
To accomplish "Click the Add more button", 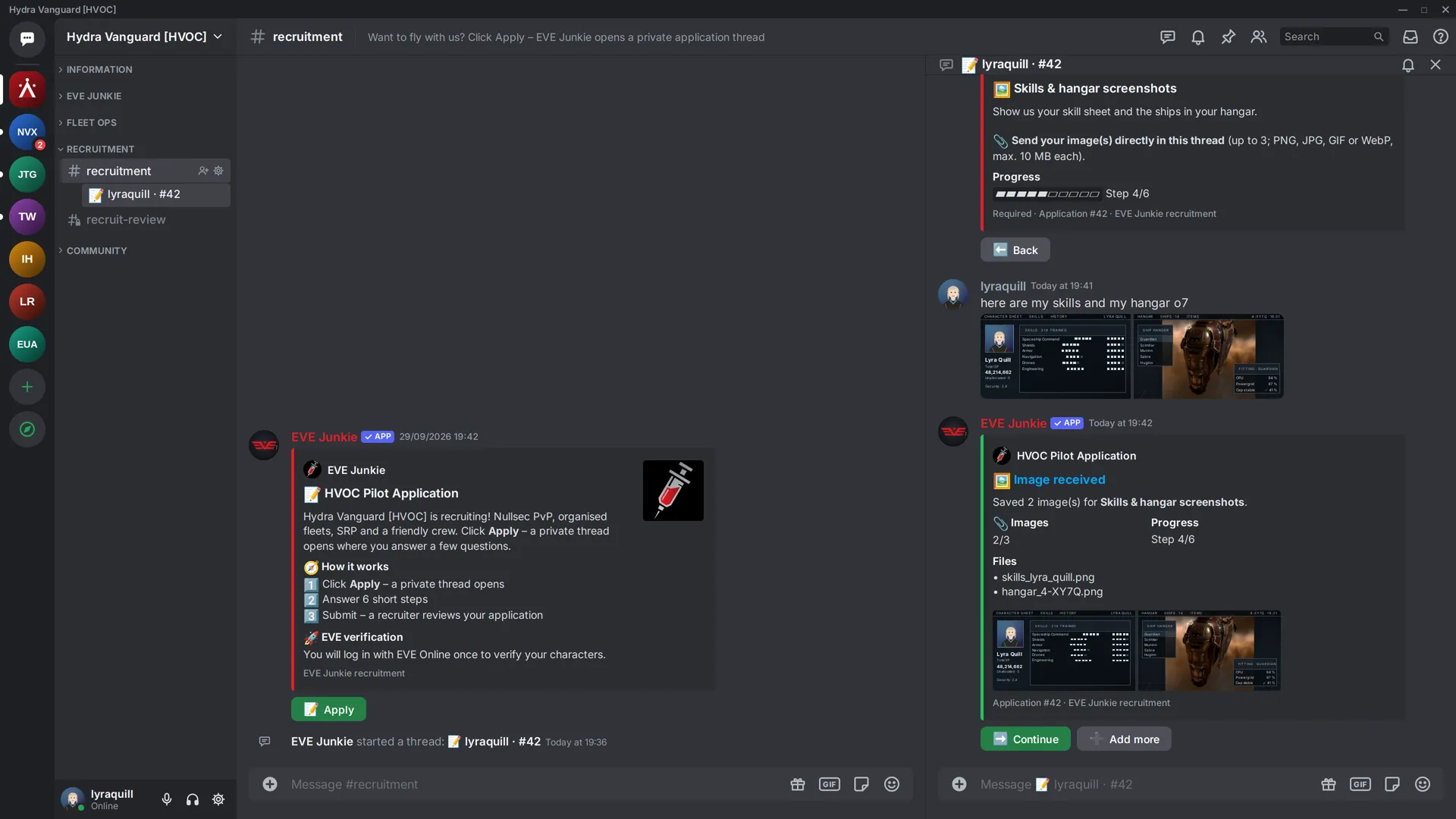I will 1124,739.
